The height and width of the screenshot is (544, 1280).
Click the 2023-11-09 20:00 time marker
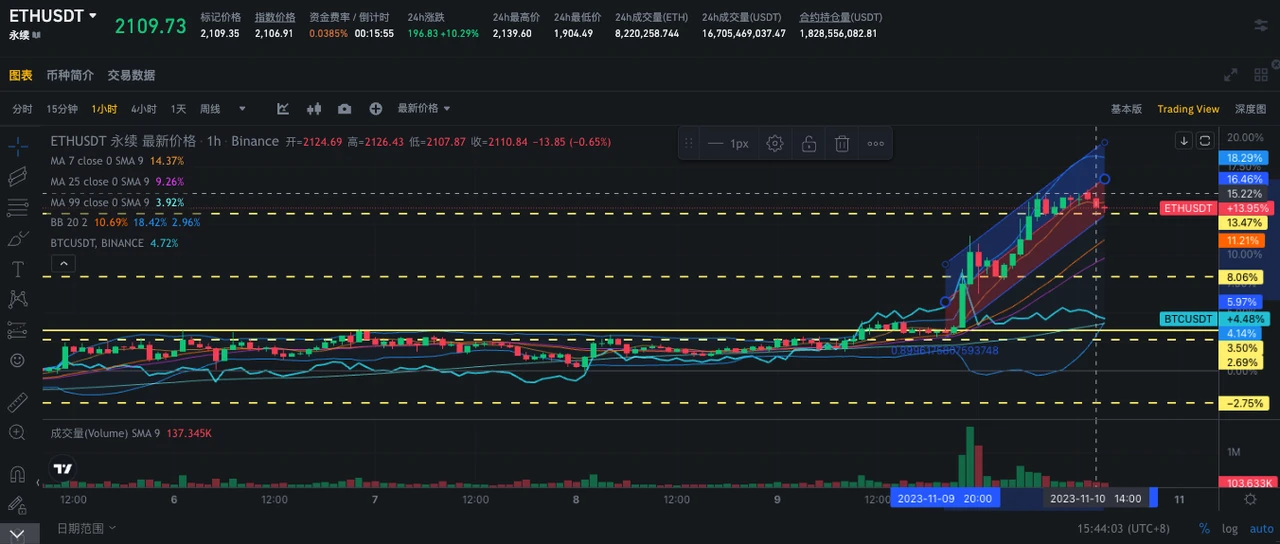tap(945, 498)
